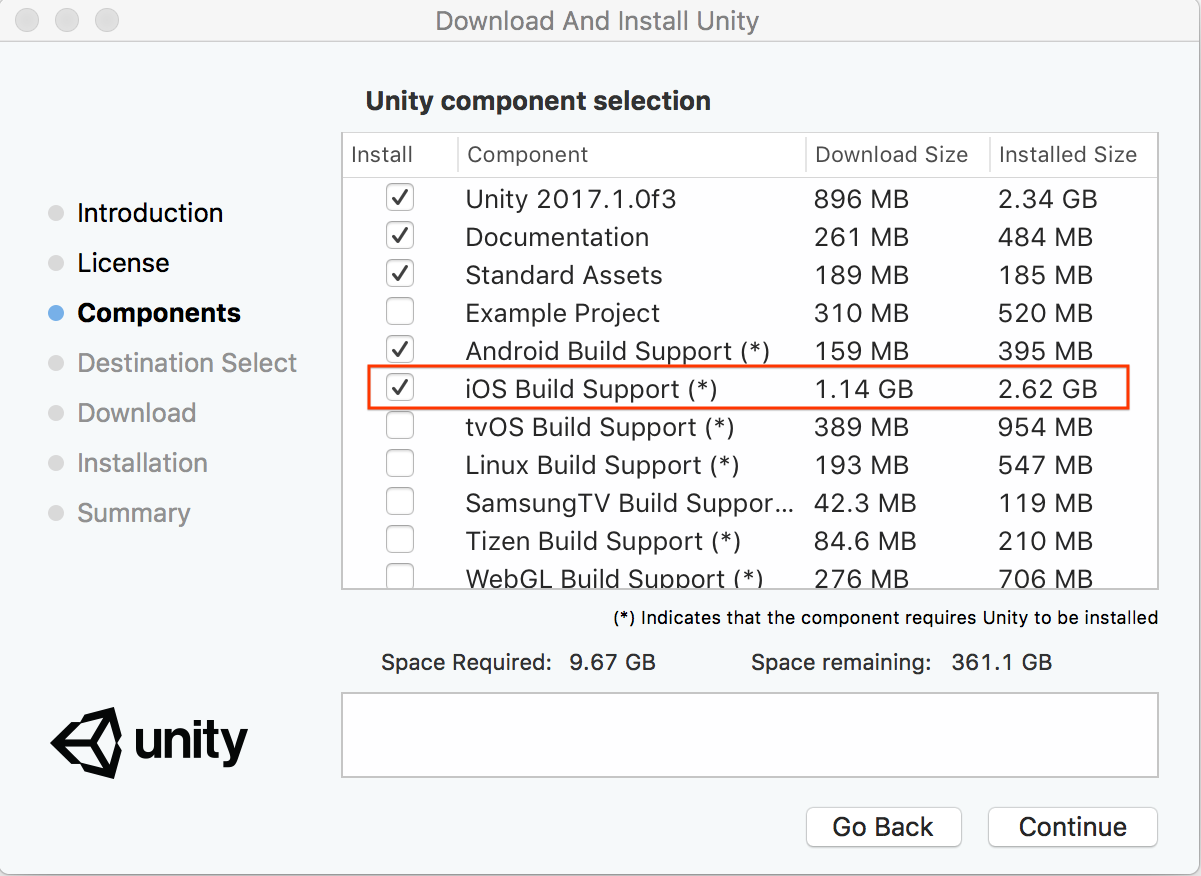Click the empty component description box
1201x876 pixels.
click(x=749, y=735)
